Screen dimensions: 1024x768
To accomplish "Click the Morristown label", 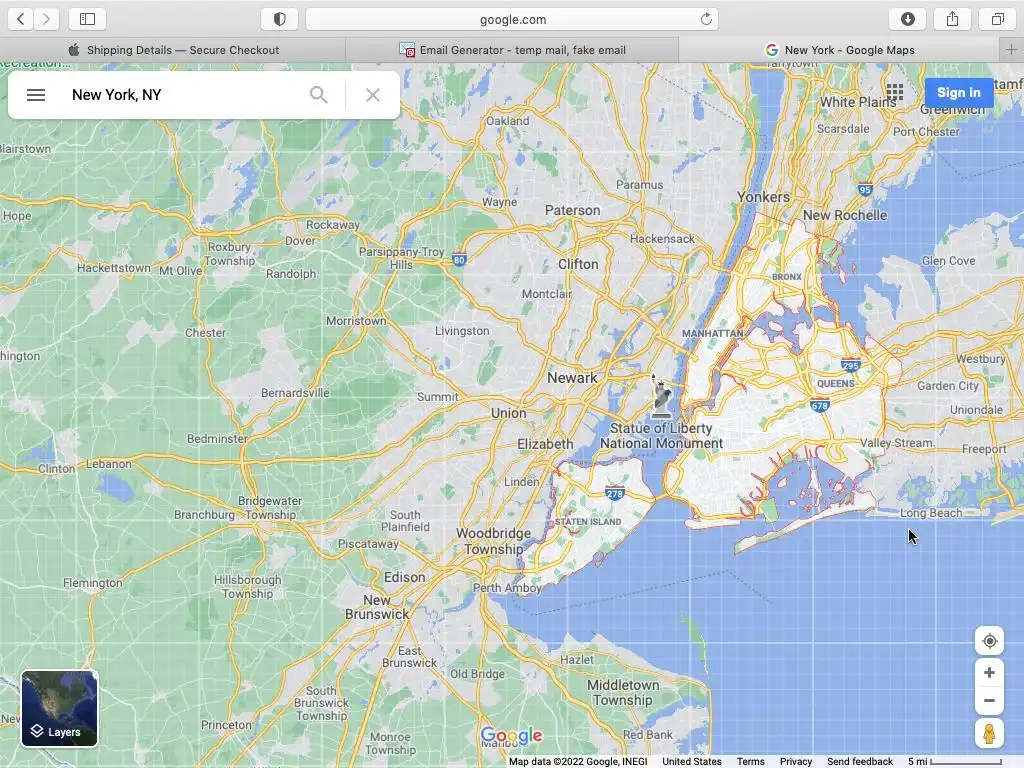I will [357, 321].
